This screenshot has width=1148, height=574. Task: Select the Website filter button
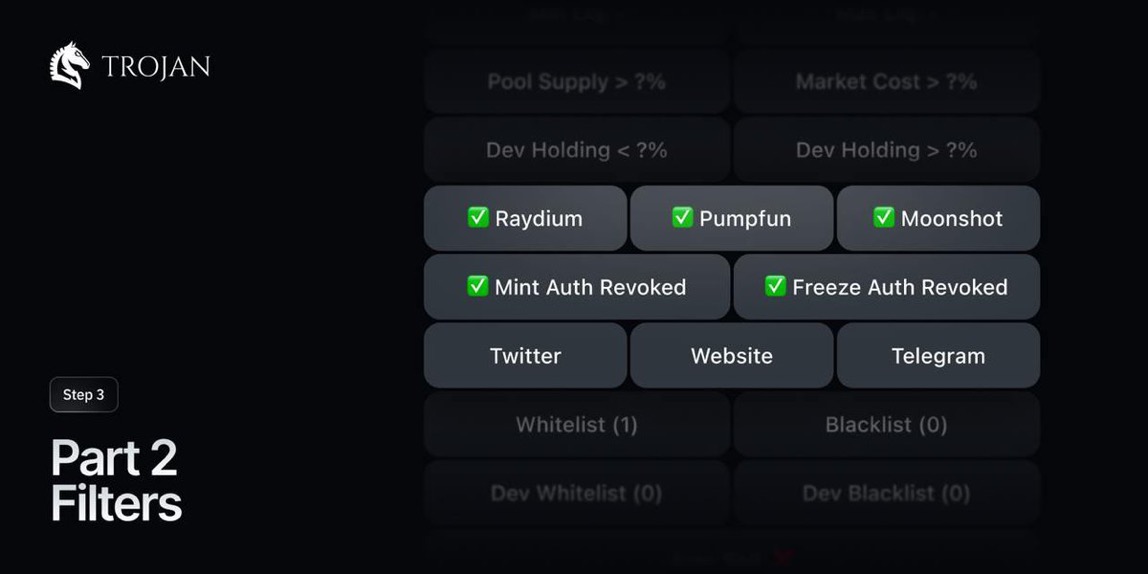click(x=732, y=355)
